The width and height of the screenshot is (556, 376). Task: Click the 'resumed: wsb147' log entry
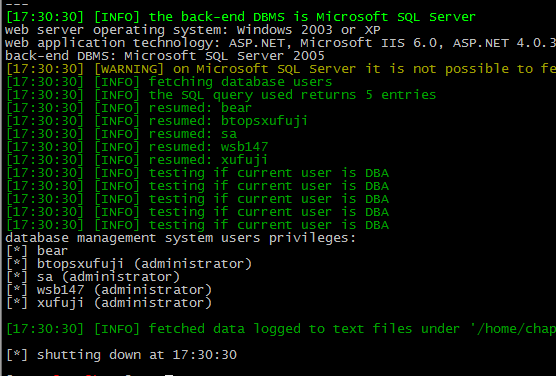[137, 147]
